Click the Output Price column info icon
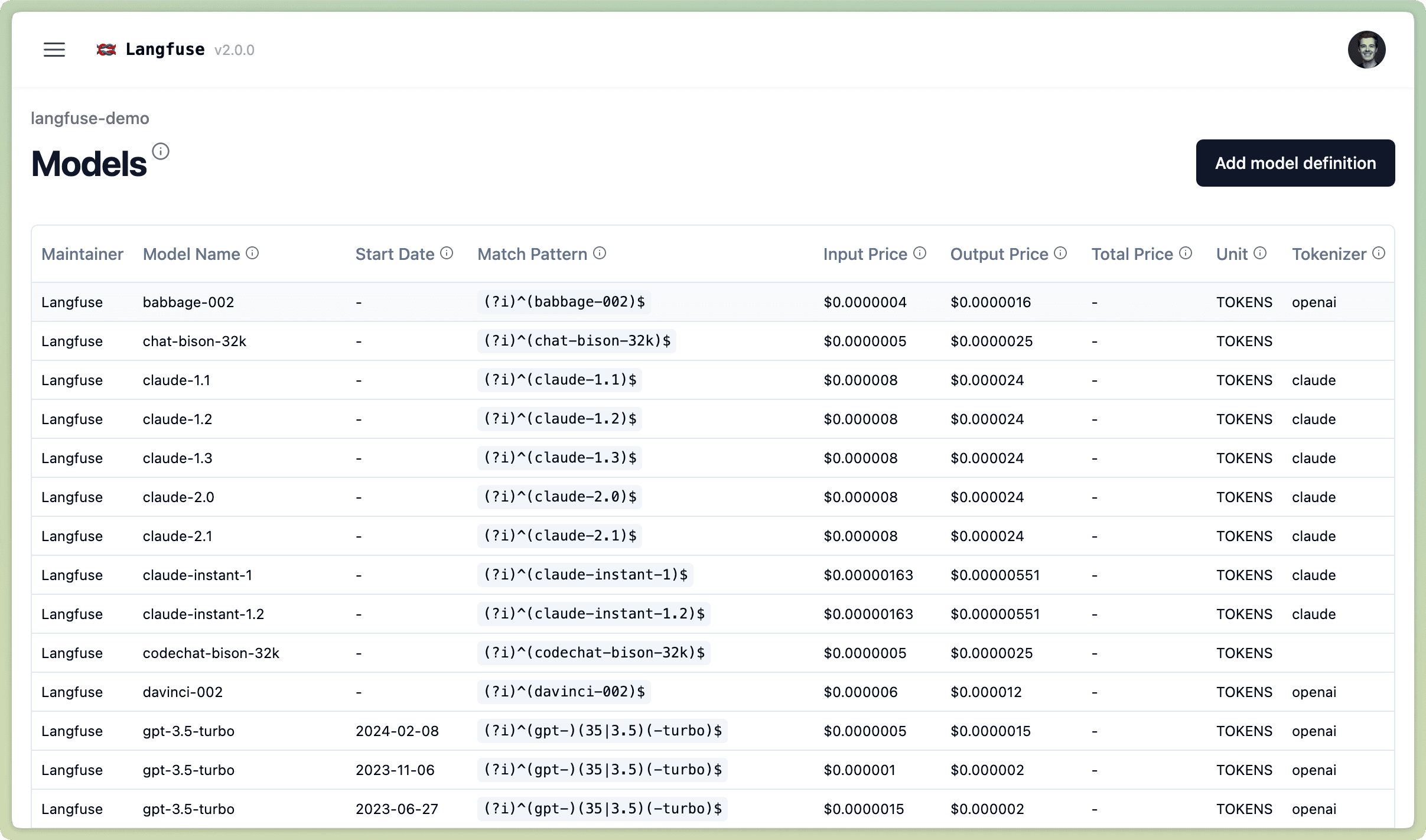This screenshot has height=840, width=1426. click(x=1061, y=253)
